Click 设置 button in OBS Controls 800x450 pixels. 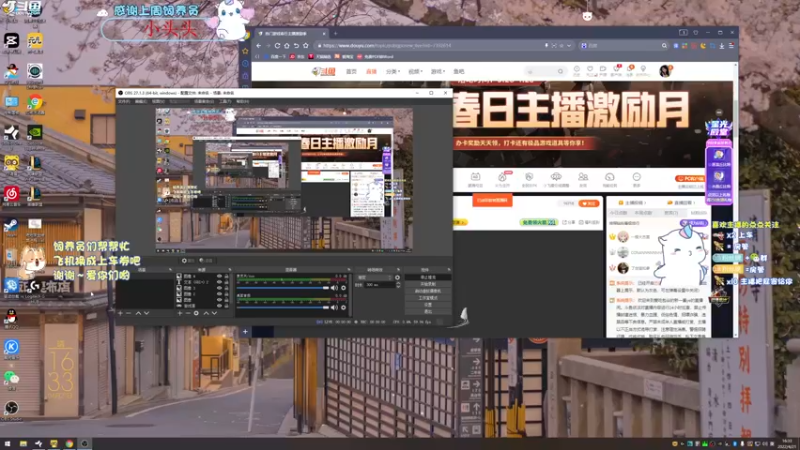pos(428,305)
